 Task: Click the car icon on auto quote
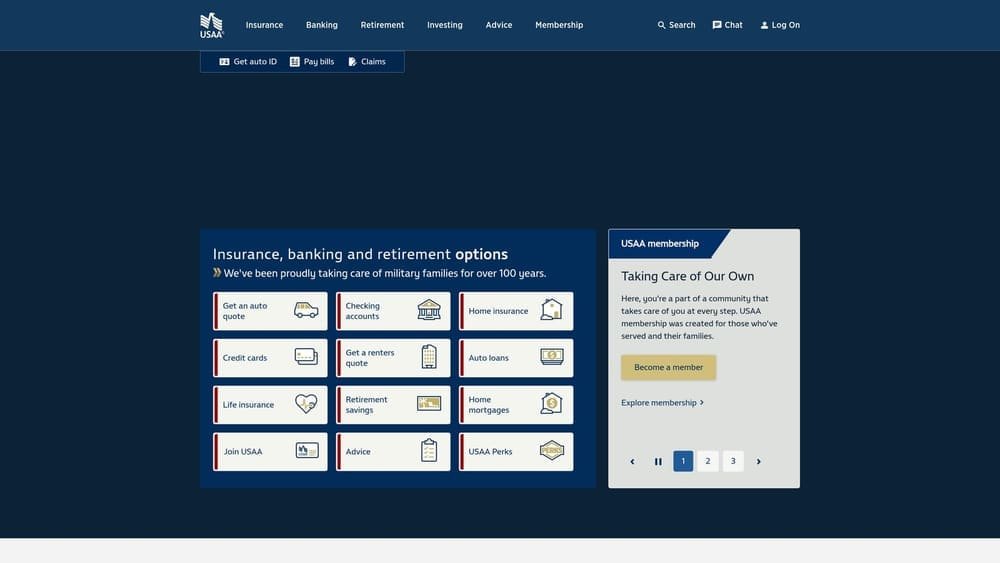306,310
